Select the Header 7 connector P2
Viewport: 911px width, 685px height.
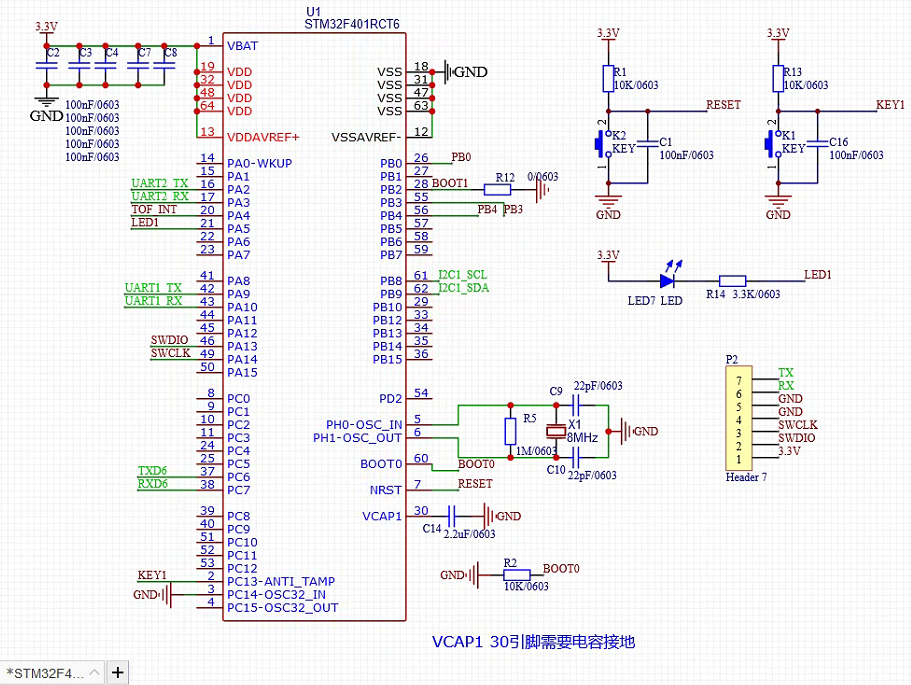(x=737, y=420)
